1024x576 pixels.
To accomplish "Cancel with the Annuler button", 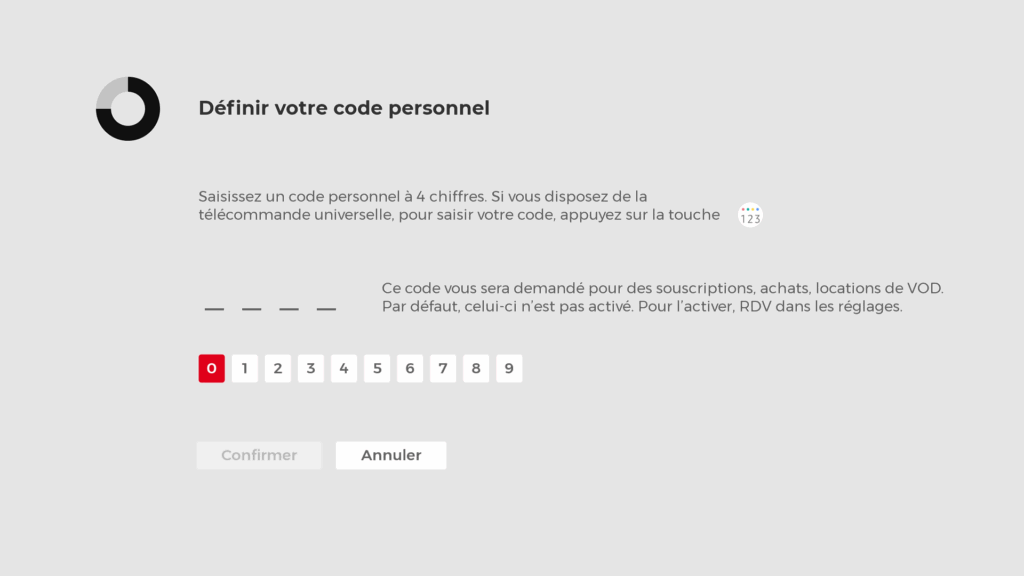I will pos(391,455).
